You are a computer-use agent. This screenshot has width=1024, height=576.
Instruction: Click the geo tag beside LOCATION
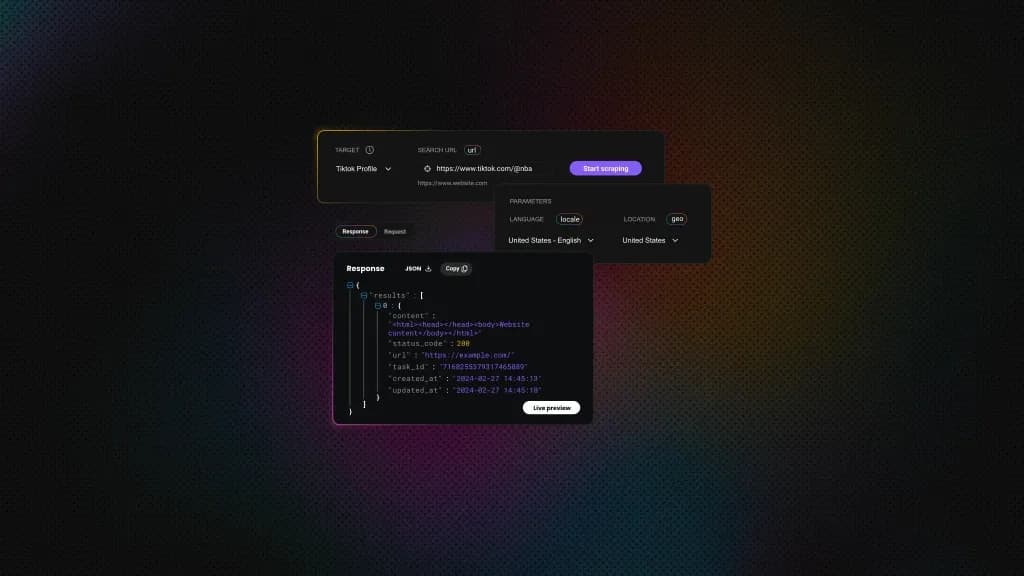(x=677, y=219)
